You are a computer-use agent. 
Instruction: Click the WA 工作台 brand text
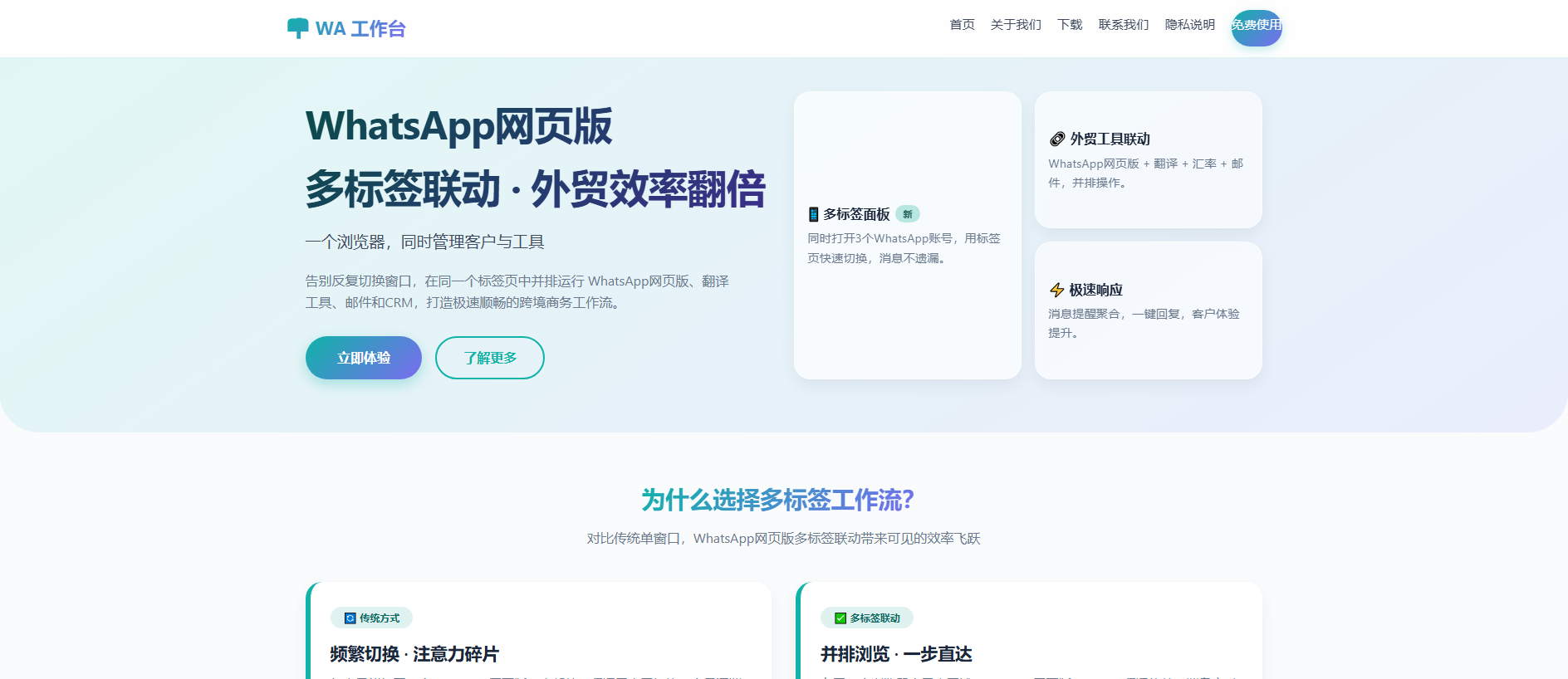tap(360, 29)
